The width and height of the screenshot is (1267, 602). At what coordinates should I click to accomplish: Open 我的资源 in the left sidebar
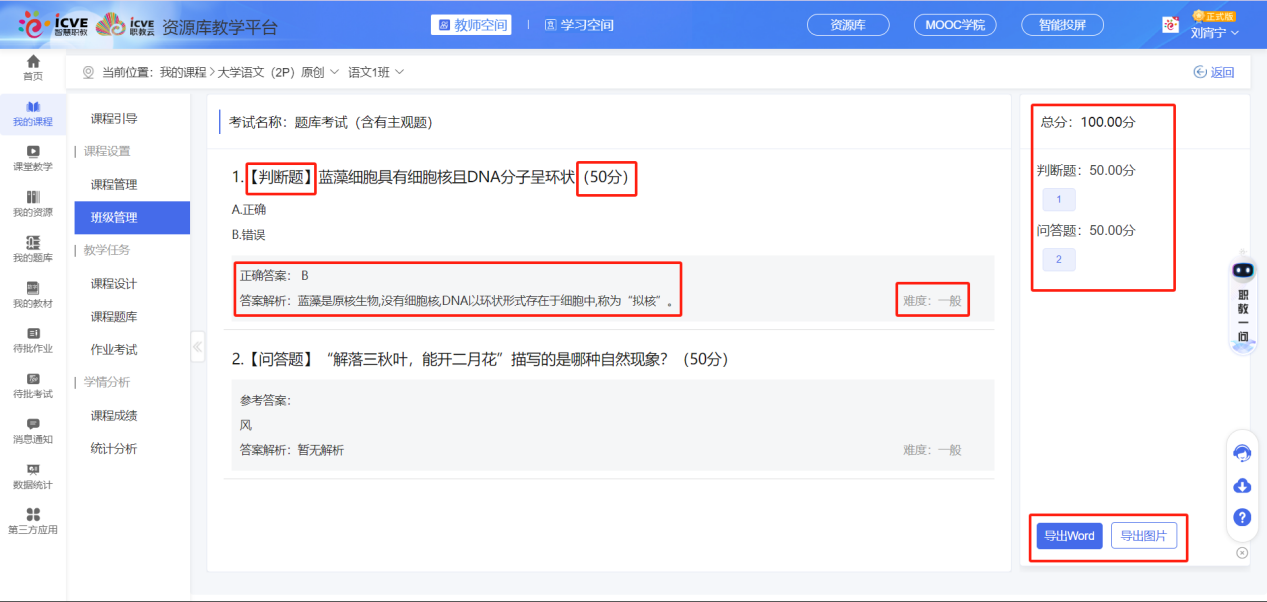coord(33,203)
